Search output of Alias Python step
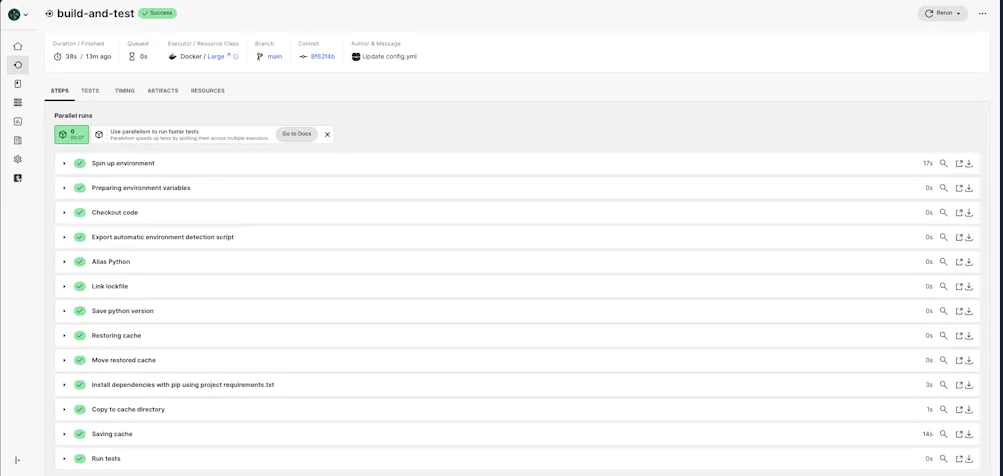Screen dimensions: 1003x476 click(943, 262)
